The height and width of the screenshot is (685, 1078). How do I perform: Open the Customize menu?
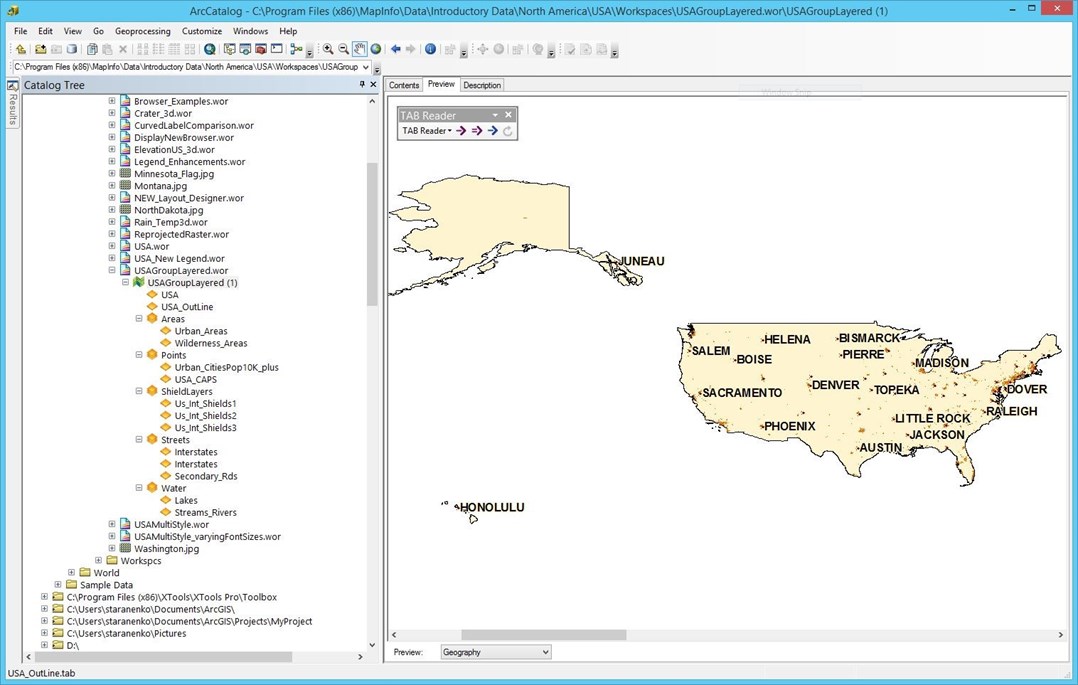coord(202,31)
